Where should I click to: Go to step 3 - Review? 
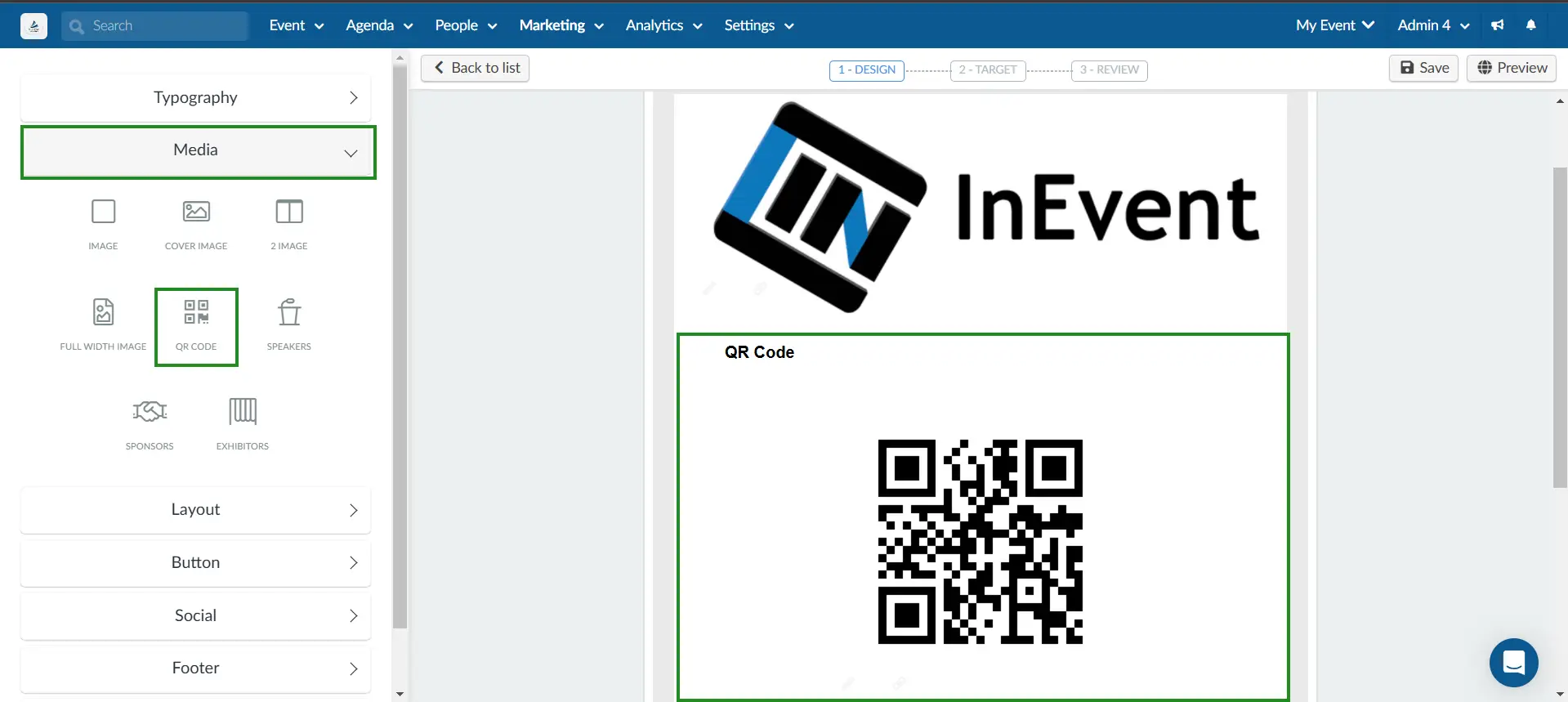1110,70
